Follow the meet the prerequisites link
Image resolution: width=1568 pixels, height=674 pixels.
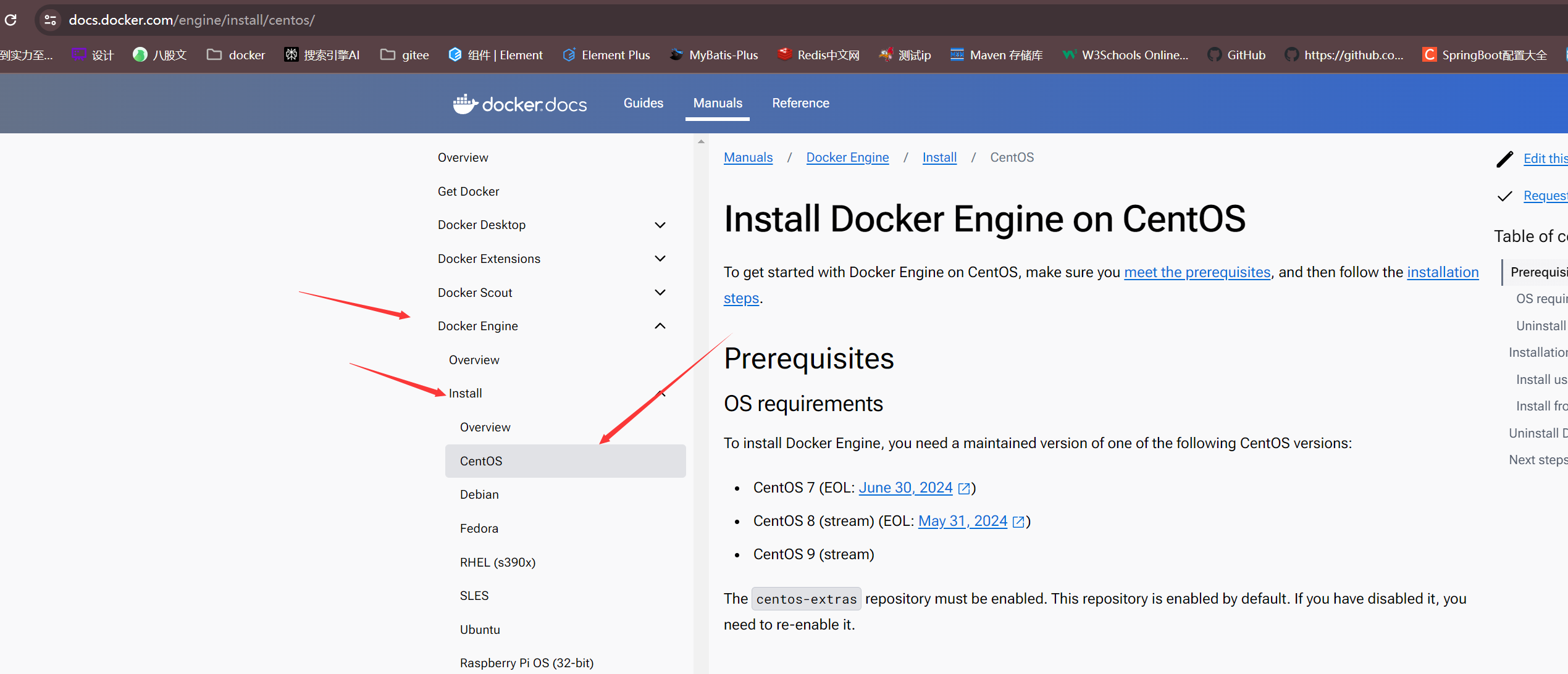[x=1197, y=272]
